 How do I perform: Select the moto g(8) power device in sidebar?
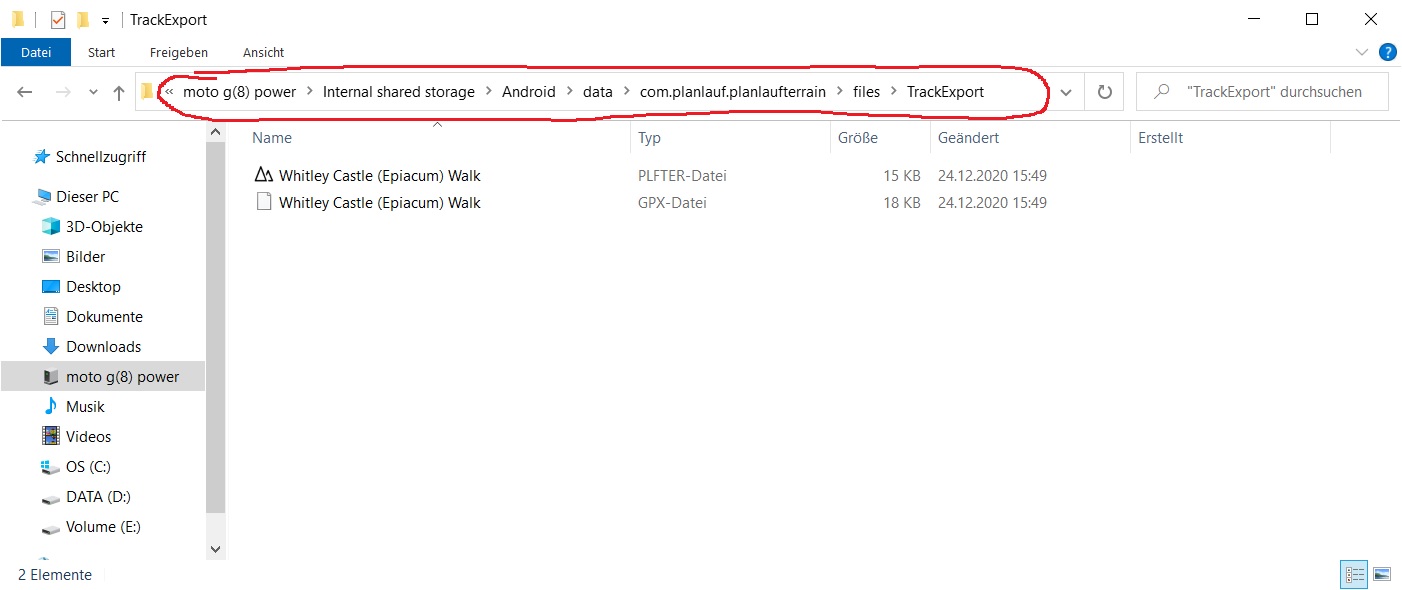pyautogui.click(x=122, y=376)
